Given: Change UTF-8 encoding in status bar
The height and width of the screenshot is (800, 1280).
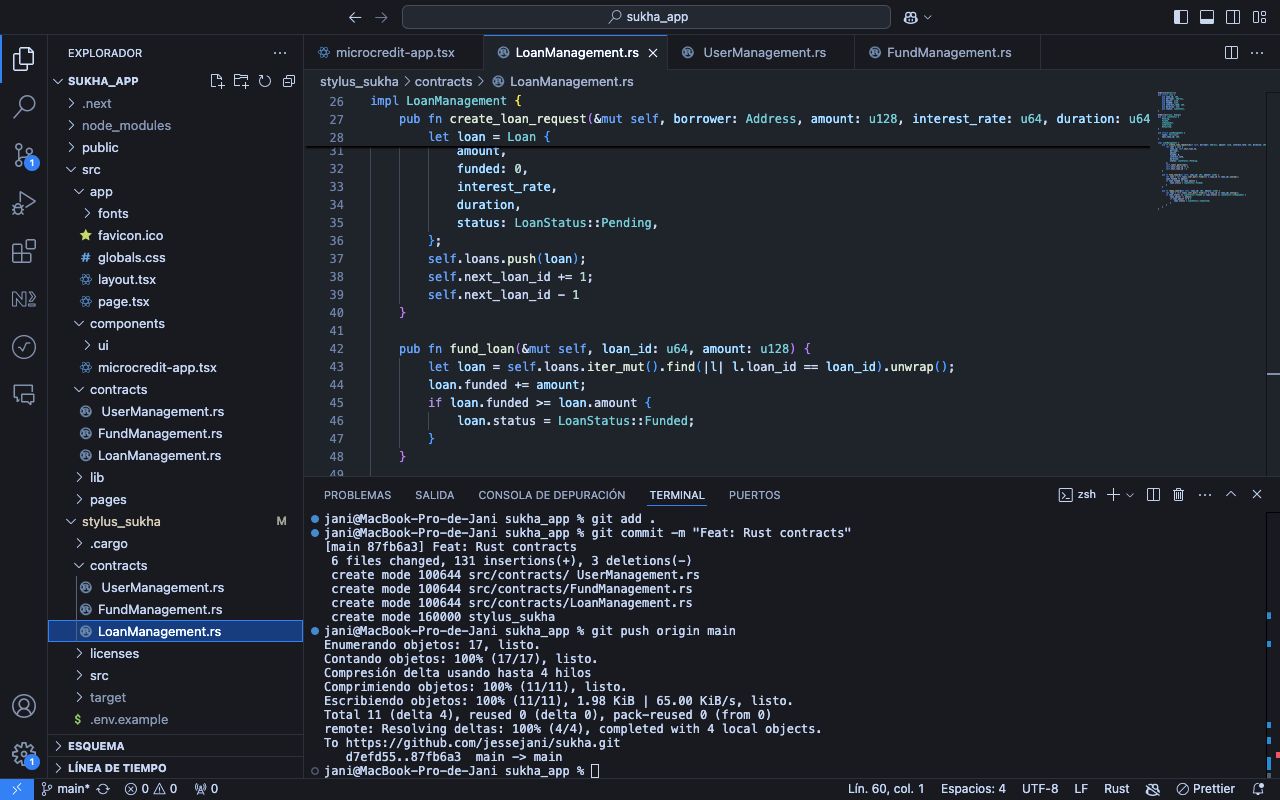Looking at the screenshot, I should 1040,788.
